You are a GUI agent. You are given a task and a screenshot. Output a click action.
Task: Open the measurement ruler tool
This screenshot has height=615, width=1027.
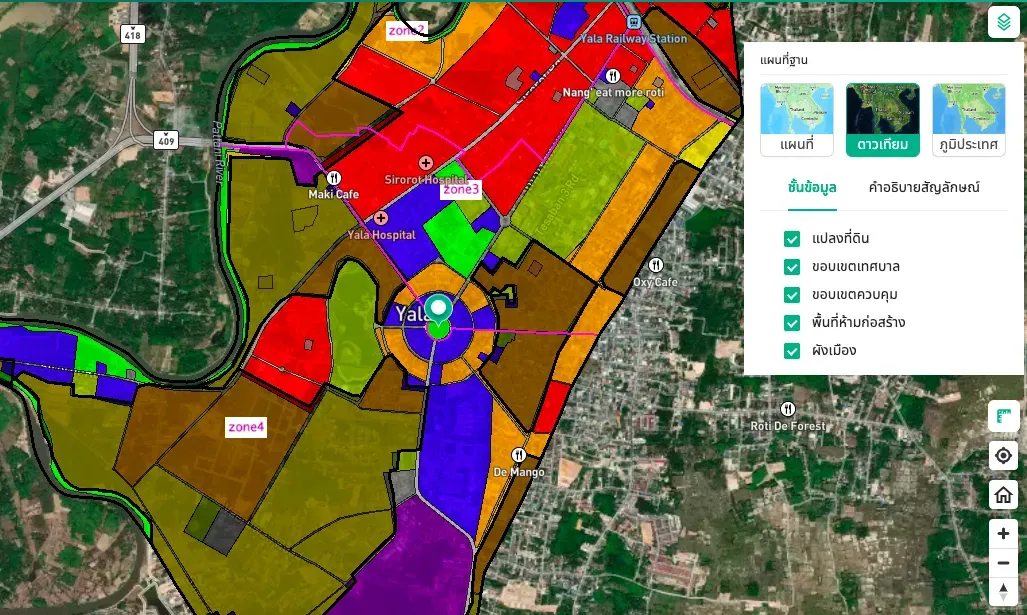(x=1003, y=416)
